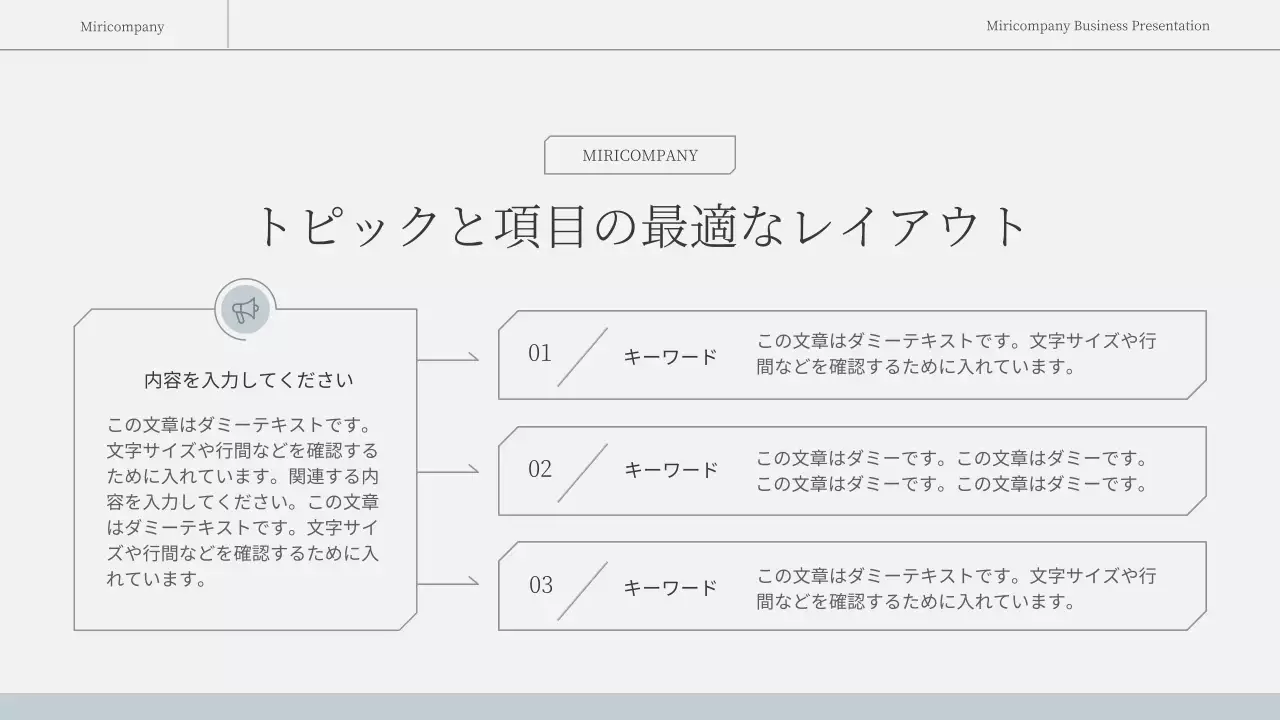
Task: Click the blue-gray bar at the bottom
Action: coord(640,707)
